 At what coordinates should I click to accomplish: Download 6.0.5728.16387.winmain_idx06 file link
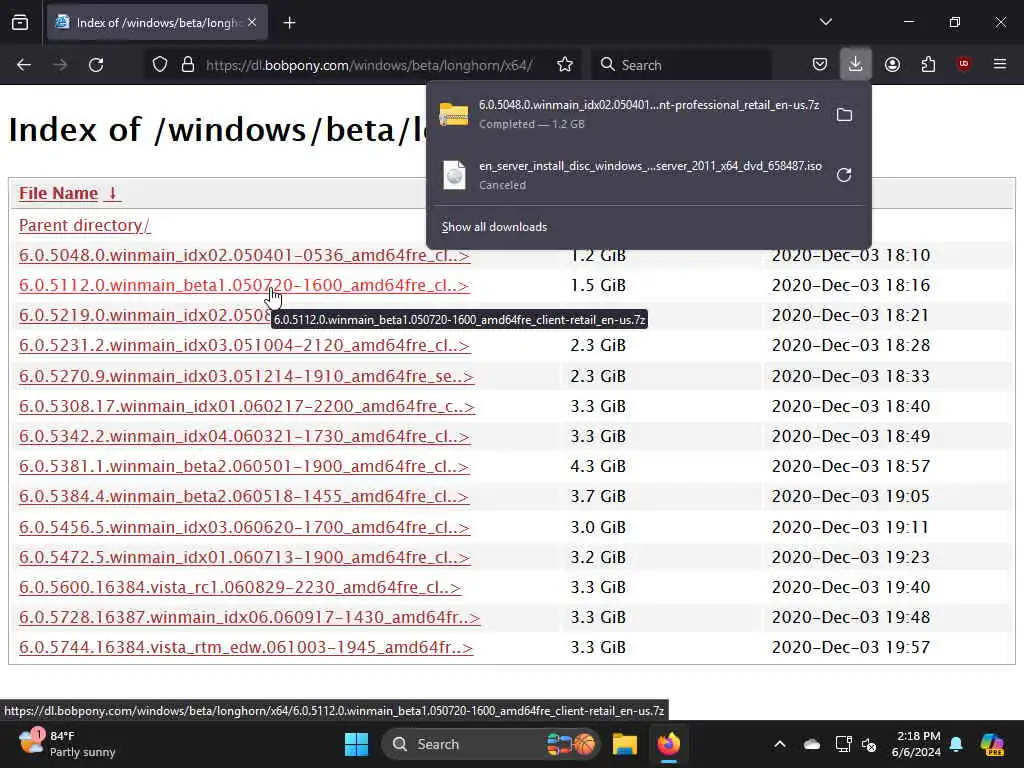[x=249, y=617]
